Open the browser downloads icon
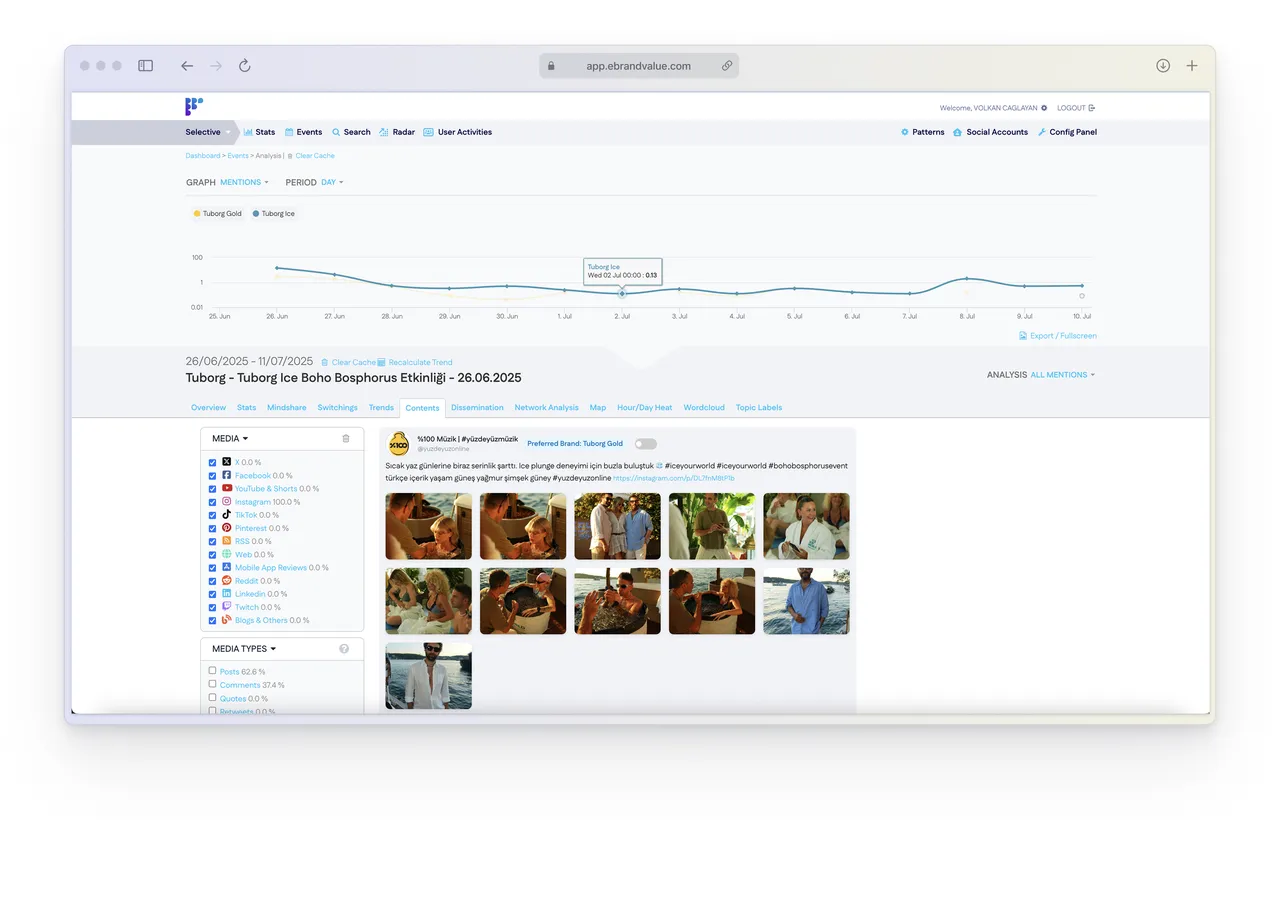Viewport: 1280px width, 905px height. coord(1163,66)
